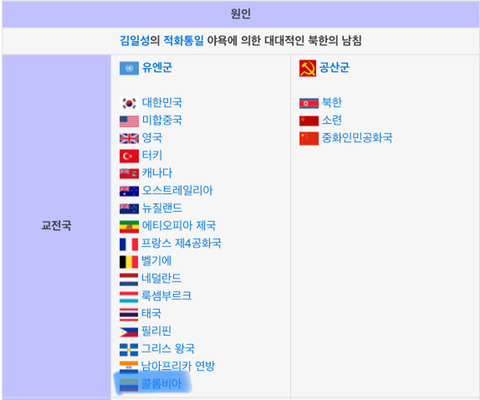480x400 pixels.
Task: Open the 미합중국 link
Action: [162, 120]
